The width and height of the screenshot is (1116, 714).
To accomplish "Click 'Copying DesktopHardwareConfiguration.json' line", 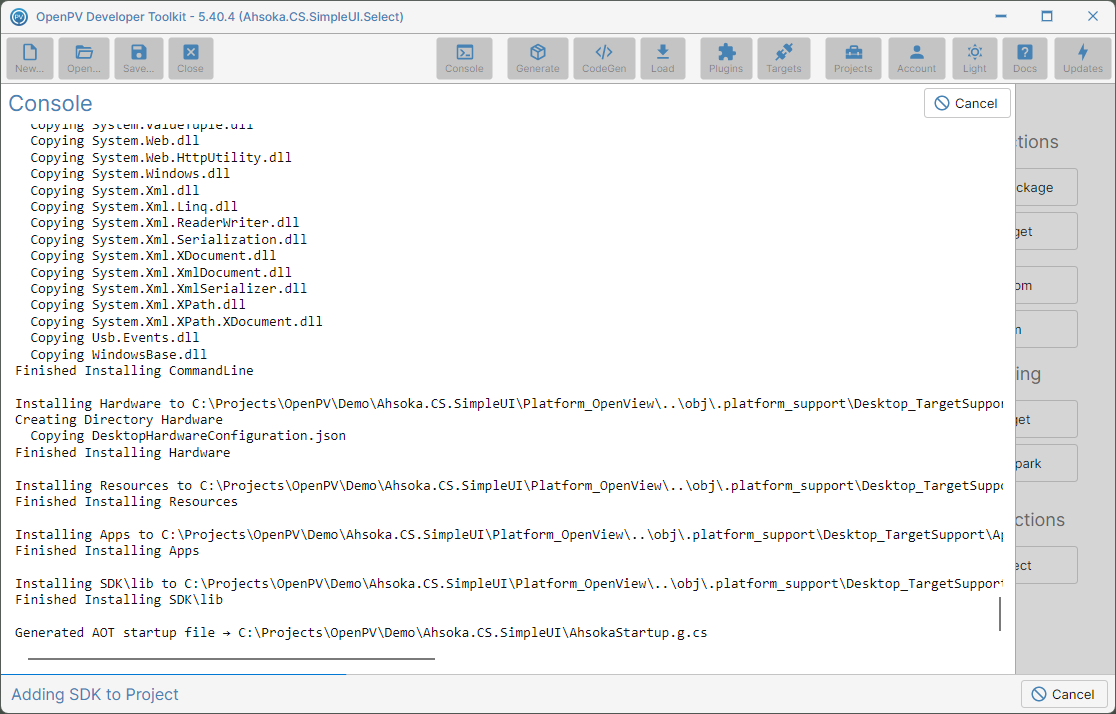I will pos(188,436).
